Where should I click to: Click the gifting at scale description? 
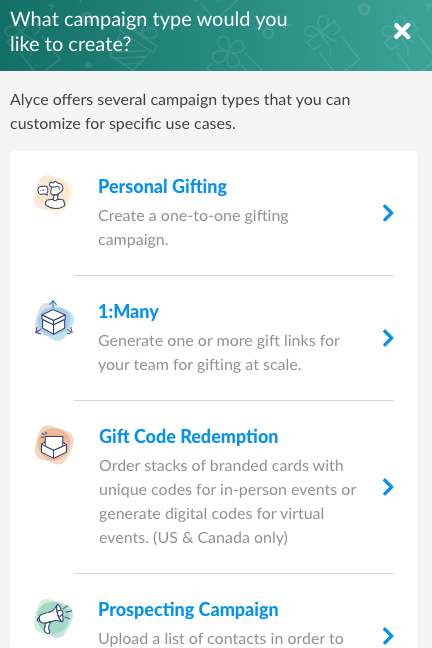[219, 353]
